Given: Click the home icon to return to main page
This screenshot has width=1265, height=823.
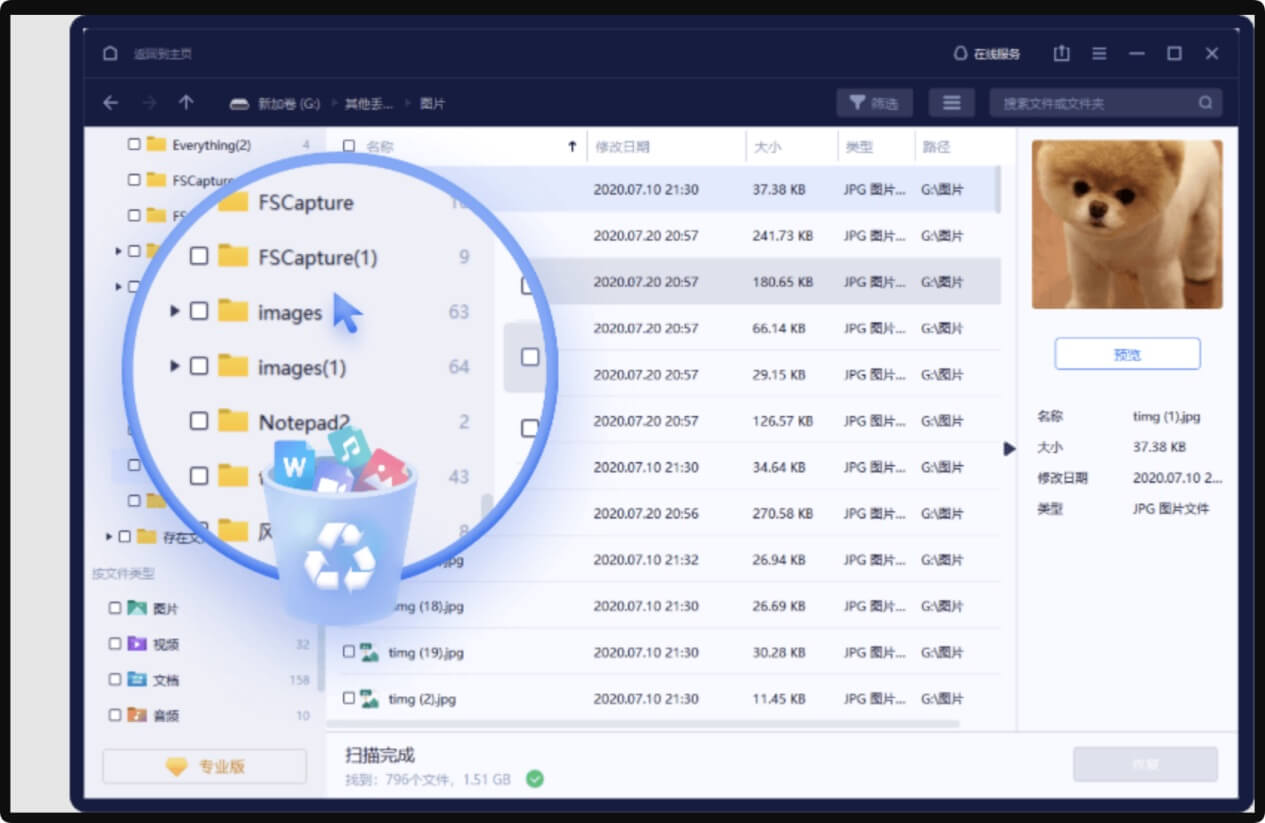Looking at the screenshot, I should [x=108, y=53].
